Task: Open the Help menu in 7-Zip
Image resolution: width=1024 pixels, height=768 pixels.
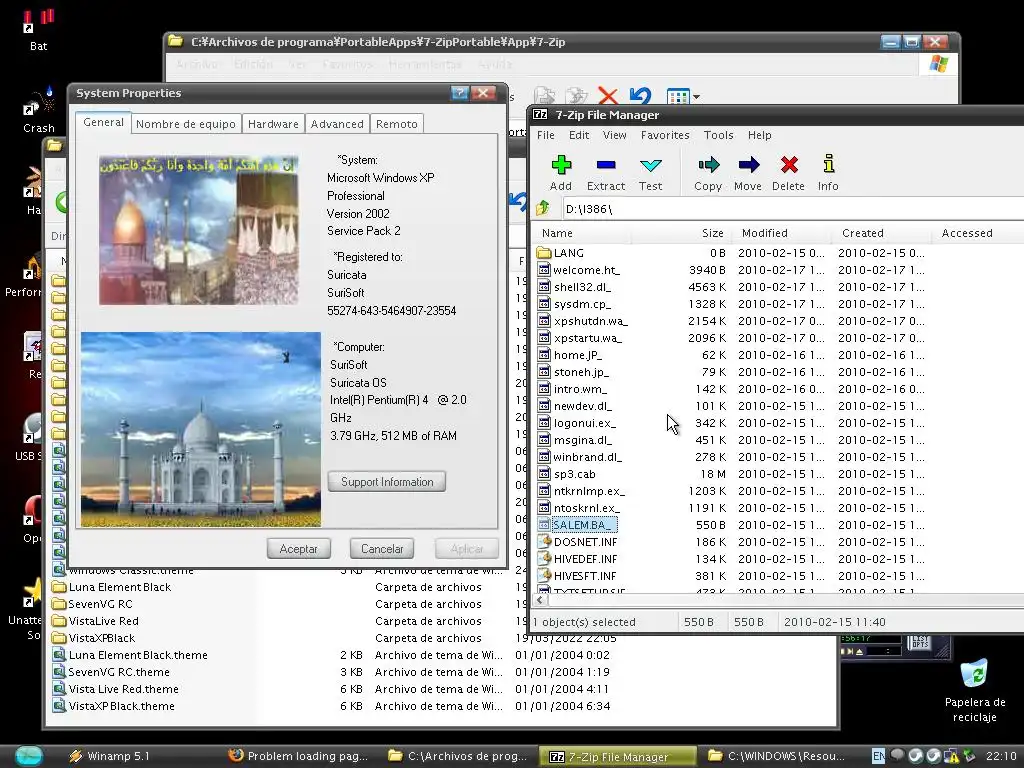Action: (x=760, y=135)
